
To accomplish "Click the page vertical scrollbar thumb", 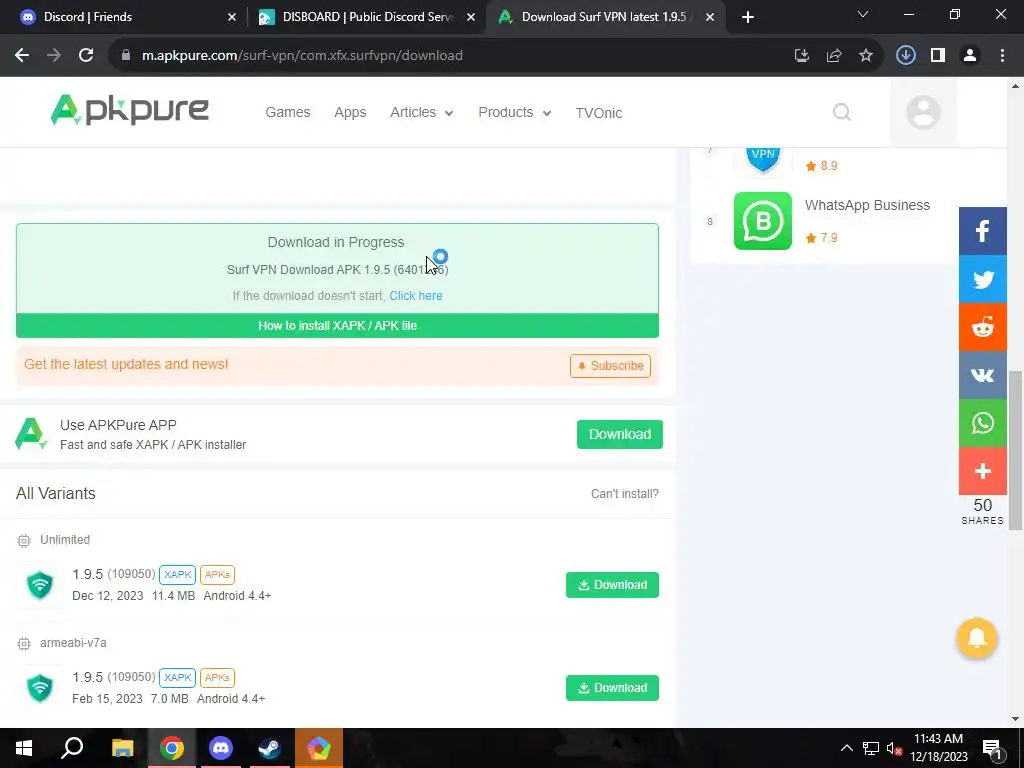I will 1016,449.
